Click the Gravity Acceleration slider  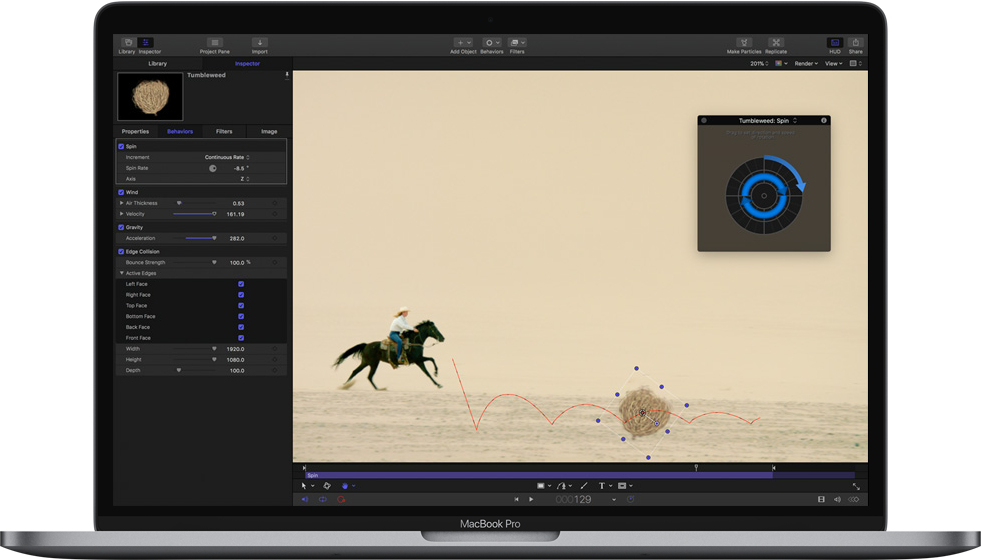pos(199,238)
